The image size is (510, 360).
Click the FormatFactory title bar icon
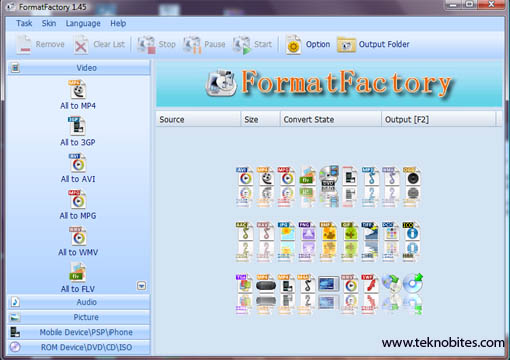point(11,6)
